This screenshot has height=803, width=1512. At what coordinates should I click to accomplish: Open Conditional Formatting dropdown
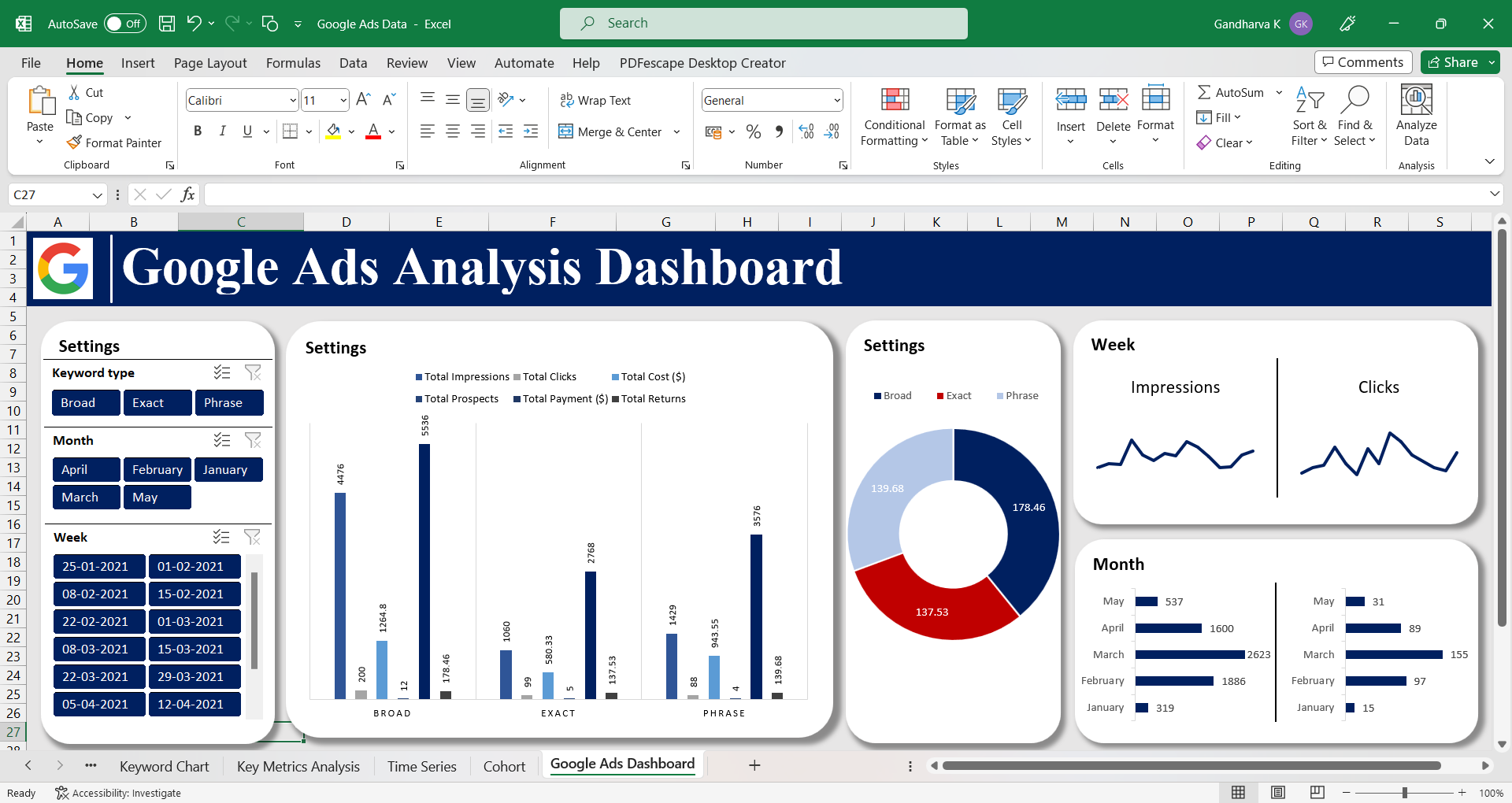(895, 116)
